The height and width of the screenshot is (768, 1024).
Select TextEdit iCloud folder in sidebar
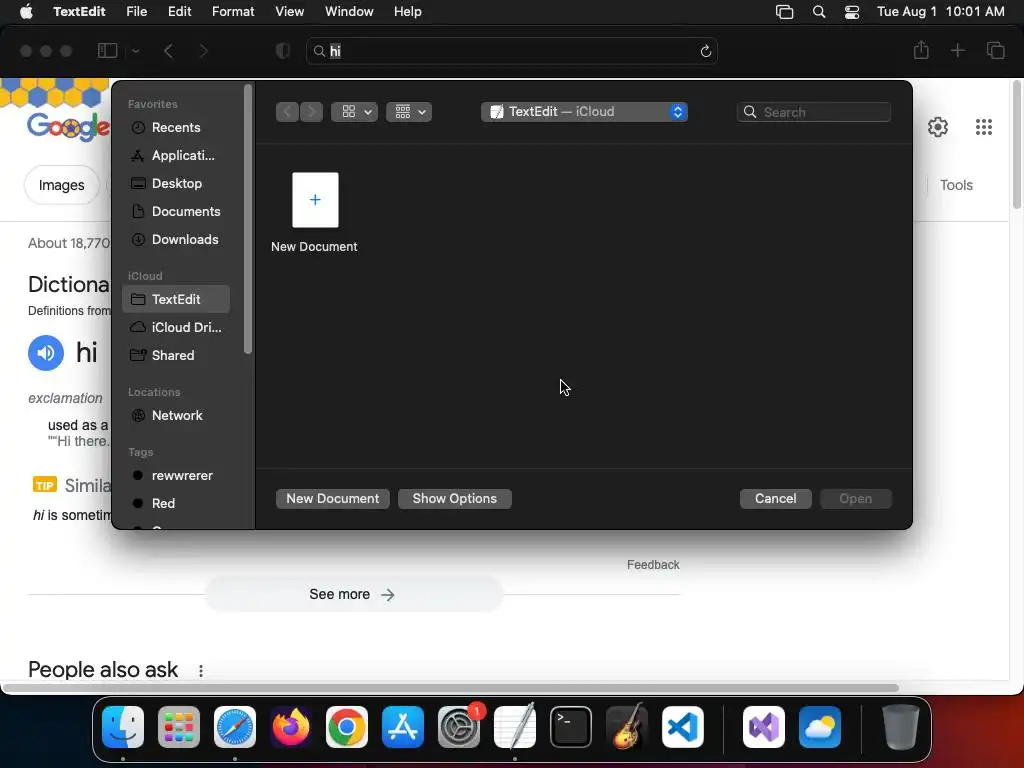176,299
